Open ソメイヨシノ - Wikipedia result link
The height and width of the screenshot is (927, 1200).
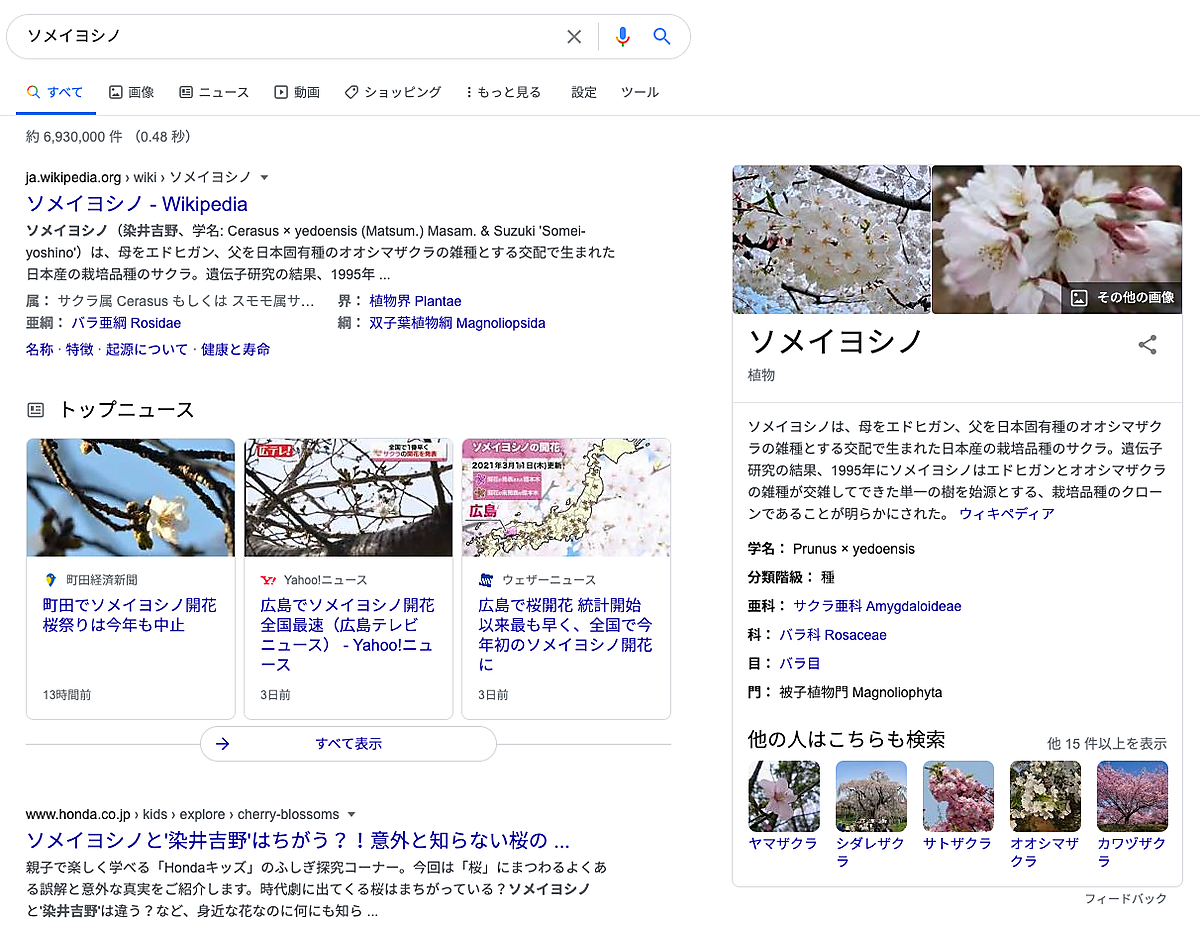137,204
